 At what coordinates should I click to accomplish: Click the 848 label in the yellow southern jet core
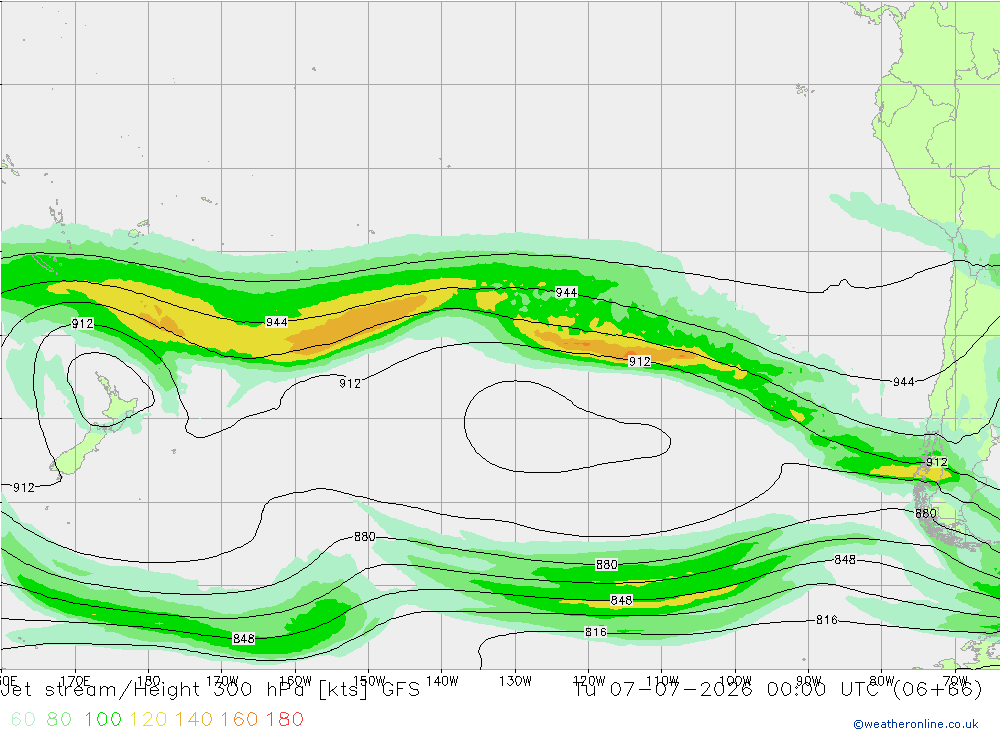click(x=621, y=600)
